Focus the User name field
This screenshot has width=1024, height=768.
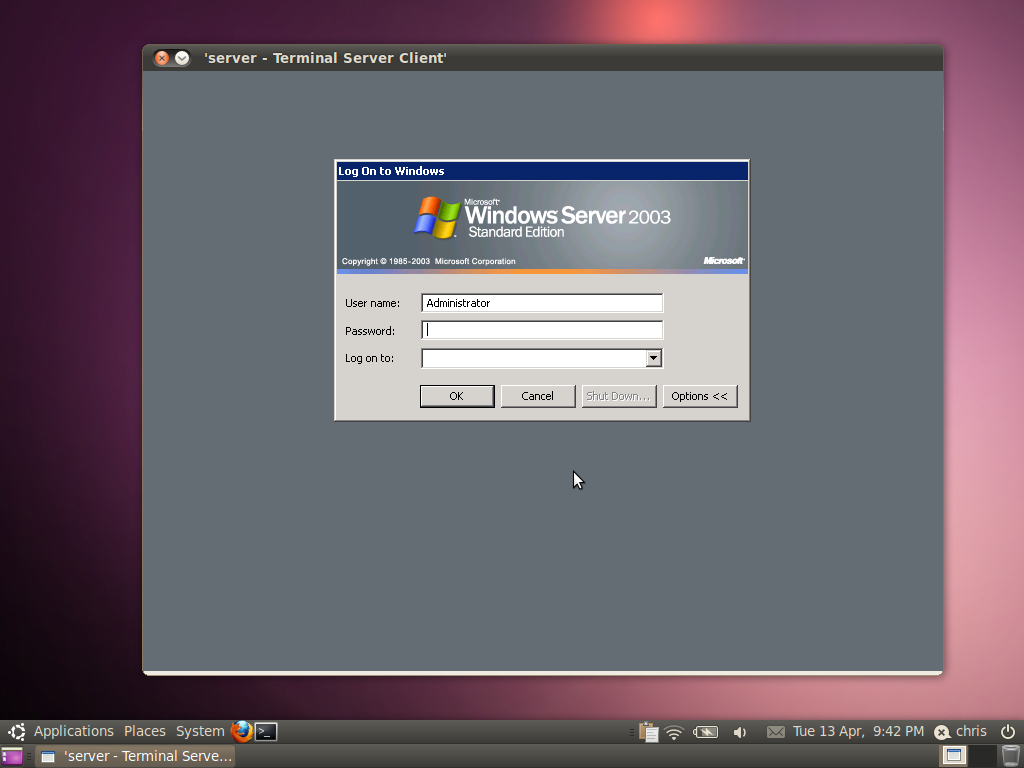pyautogui.click(x=542, y=303)
